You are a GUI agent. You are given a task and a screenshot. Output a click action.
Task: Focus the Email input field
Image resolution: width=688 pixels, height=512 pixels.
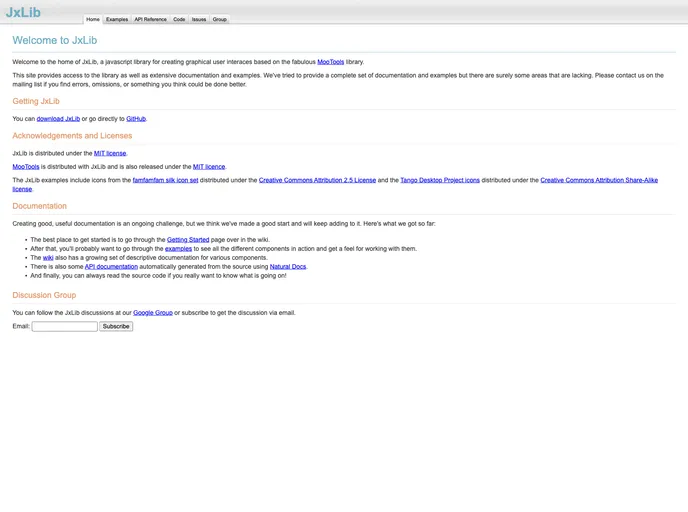[x=64, y=326]
